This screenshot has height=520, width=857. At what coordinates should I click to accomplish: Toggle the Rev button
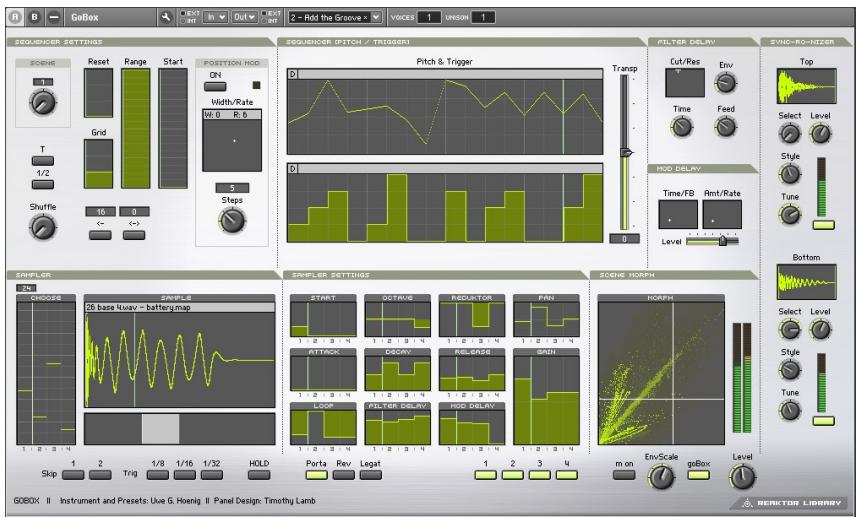pos(344,475)
